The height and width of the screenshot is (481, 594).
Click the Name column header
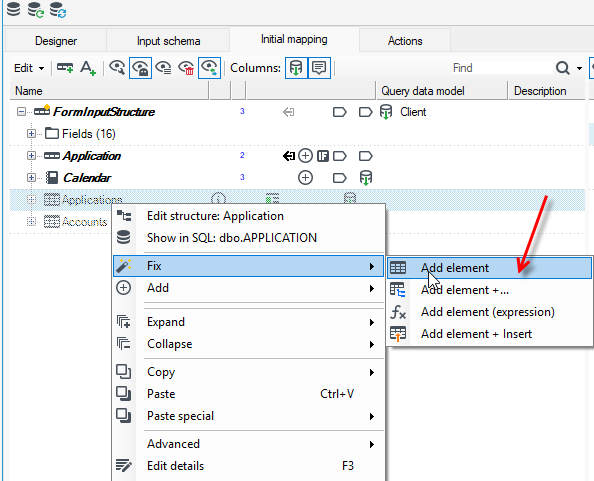click(109, 91)
